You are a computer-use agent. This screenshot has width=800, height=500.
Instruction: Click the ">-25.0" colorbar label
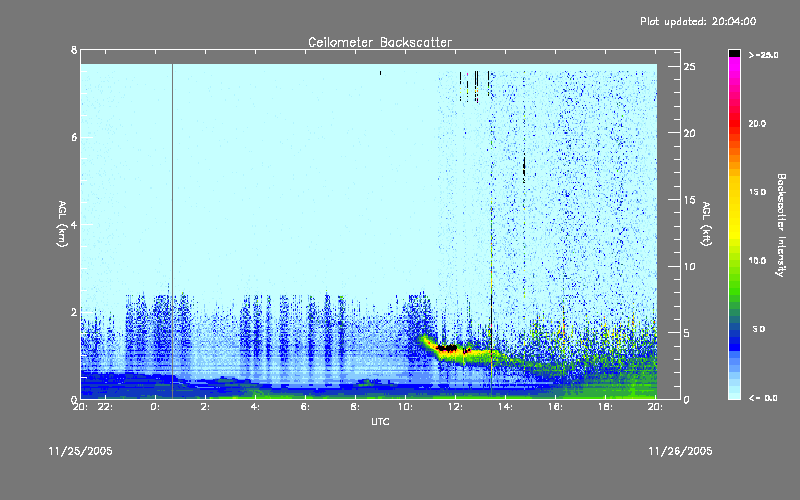pos(763,55)
